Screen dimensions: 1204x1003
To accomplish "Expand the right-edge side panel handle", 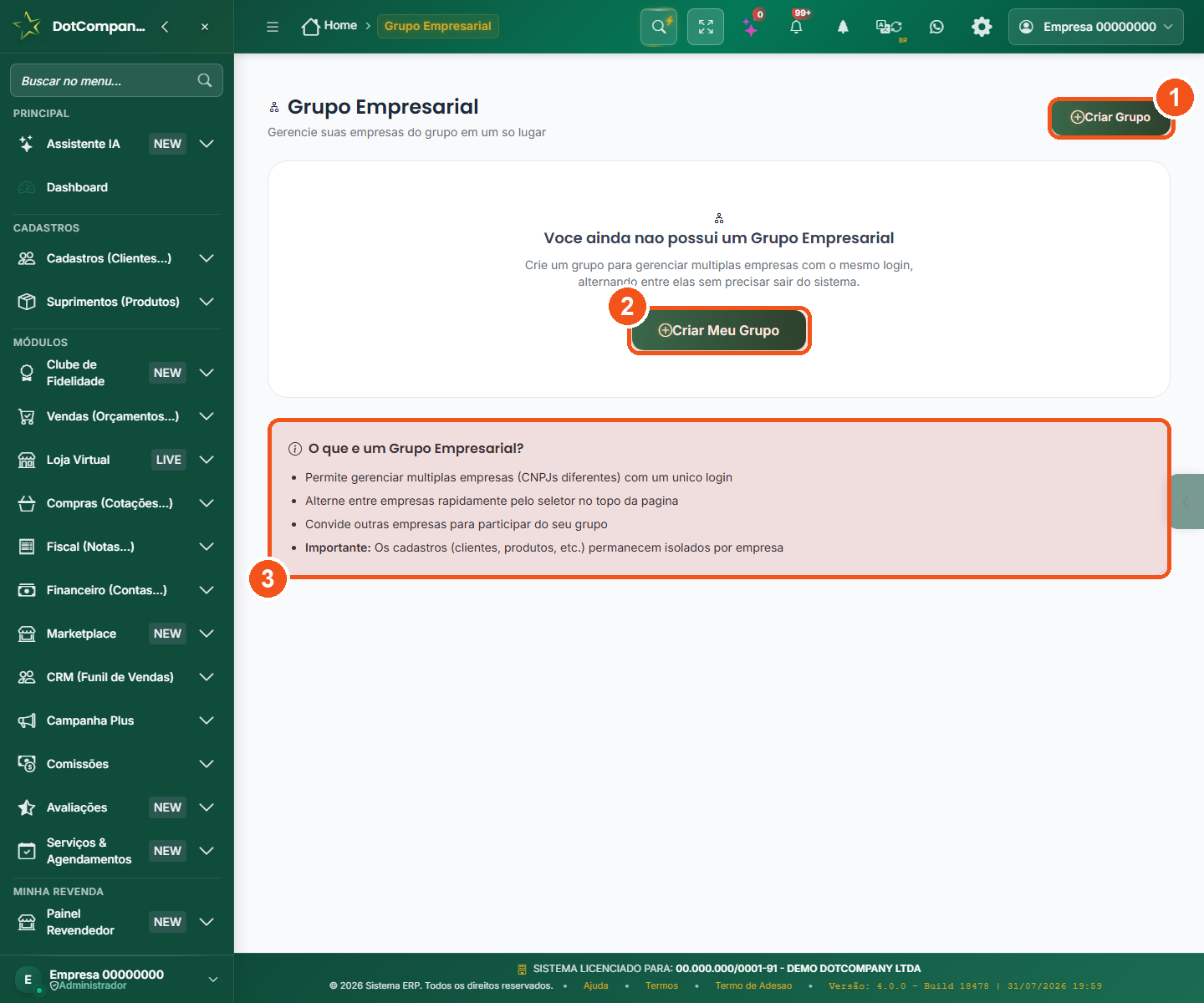I will coord(1187,501).
